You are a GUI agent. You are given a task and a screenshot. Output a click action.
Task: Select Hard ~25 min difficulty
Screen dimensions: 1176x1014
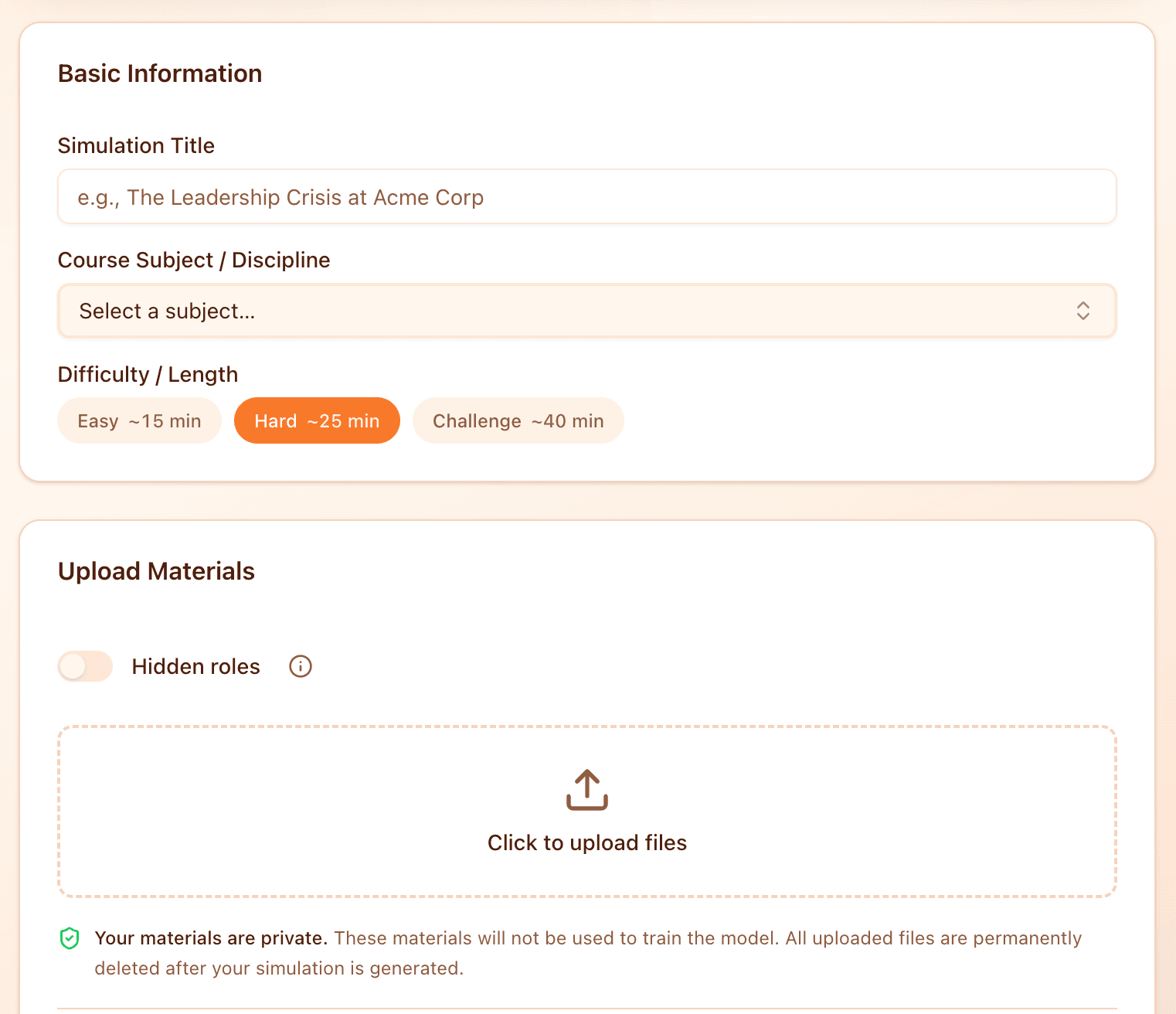coord(317,420)
